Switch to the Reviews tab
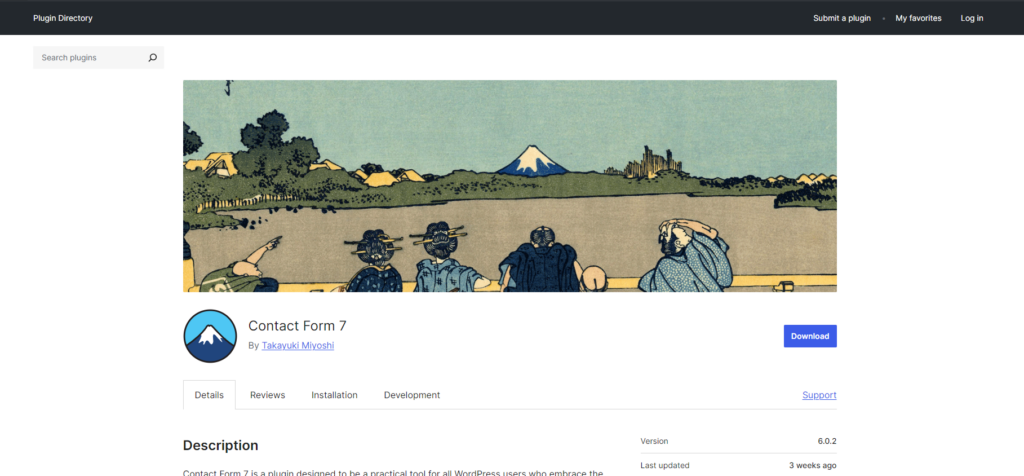 (x=268, y=395)
